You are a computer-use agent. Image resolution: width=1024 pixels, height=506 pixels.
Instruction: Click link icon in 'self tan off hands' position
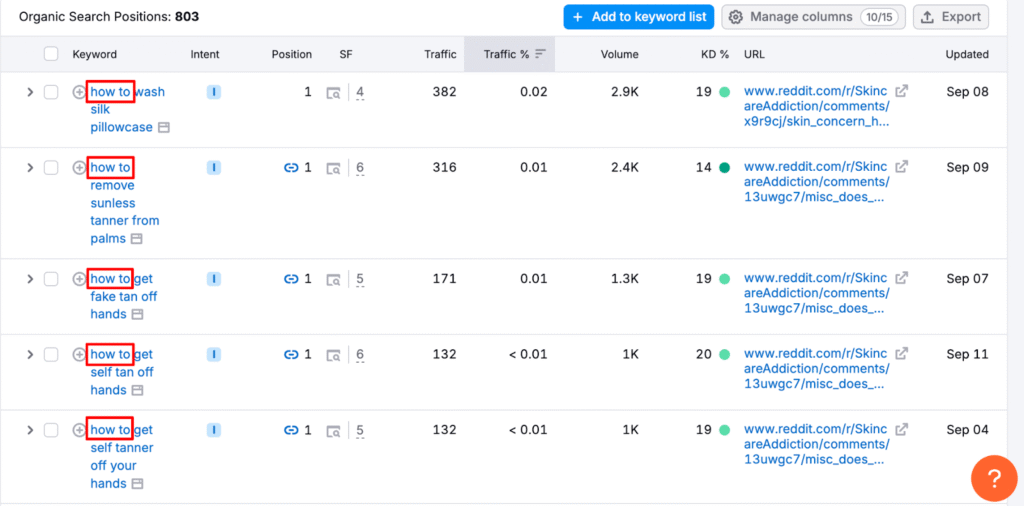pyautogui.click(x=292, y=354)
